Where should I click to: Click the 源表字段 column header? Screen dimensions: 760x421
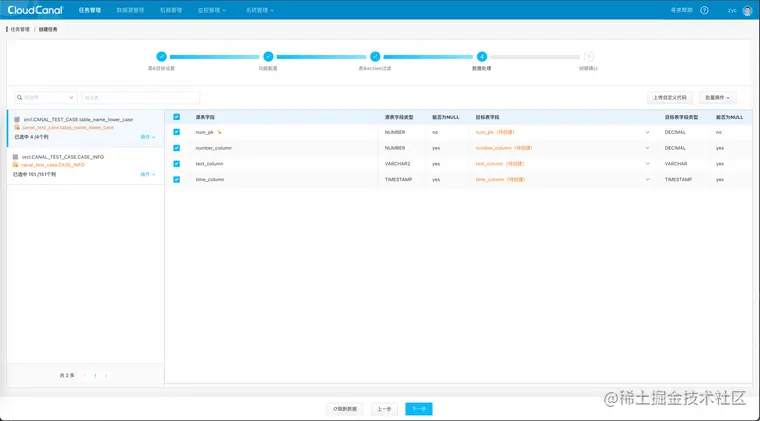pos(205,117)
